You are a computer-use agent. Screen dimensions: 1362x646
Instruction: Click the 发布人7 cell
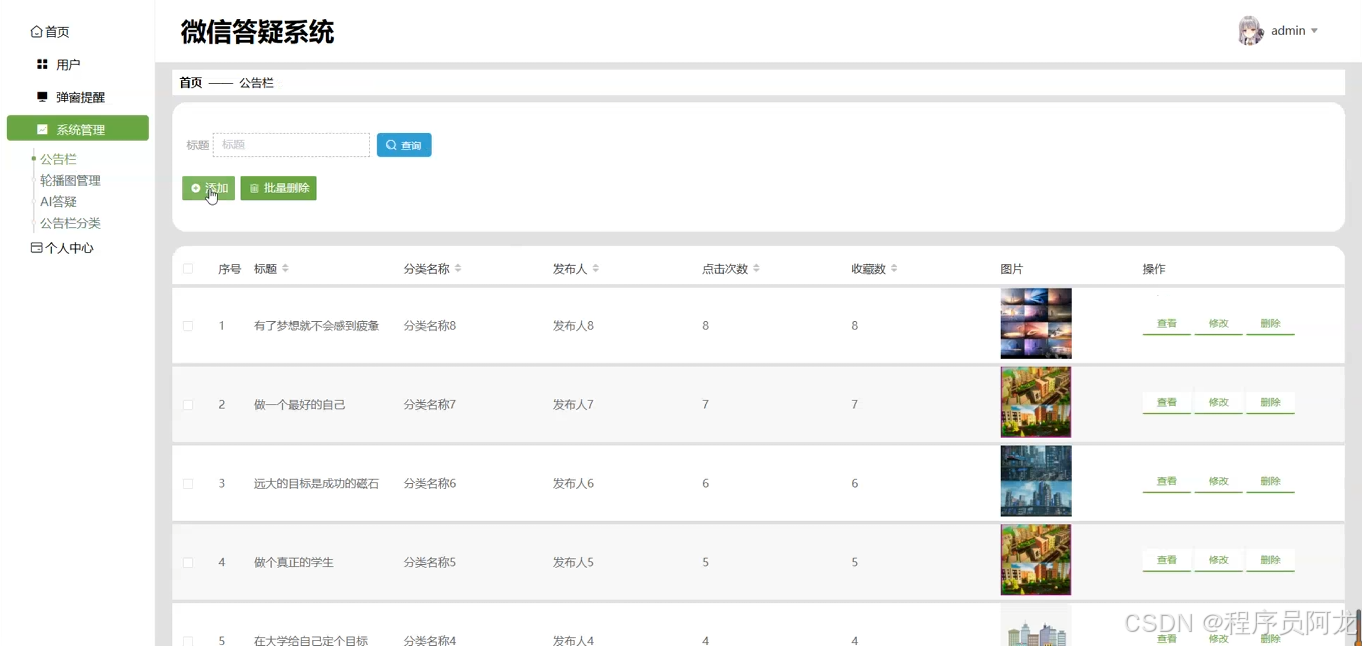coord(573,405)
